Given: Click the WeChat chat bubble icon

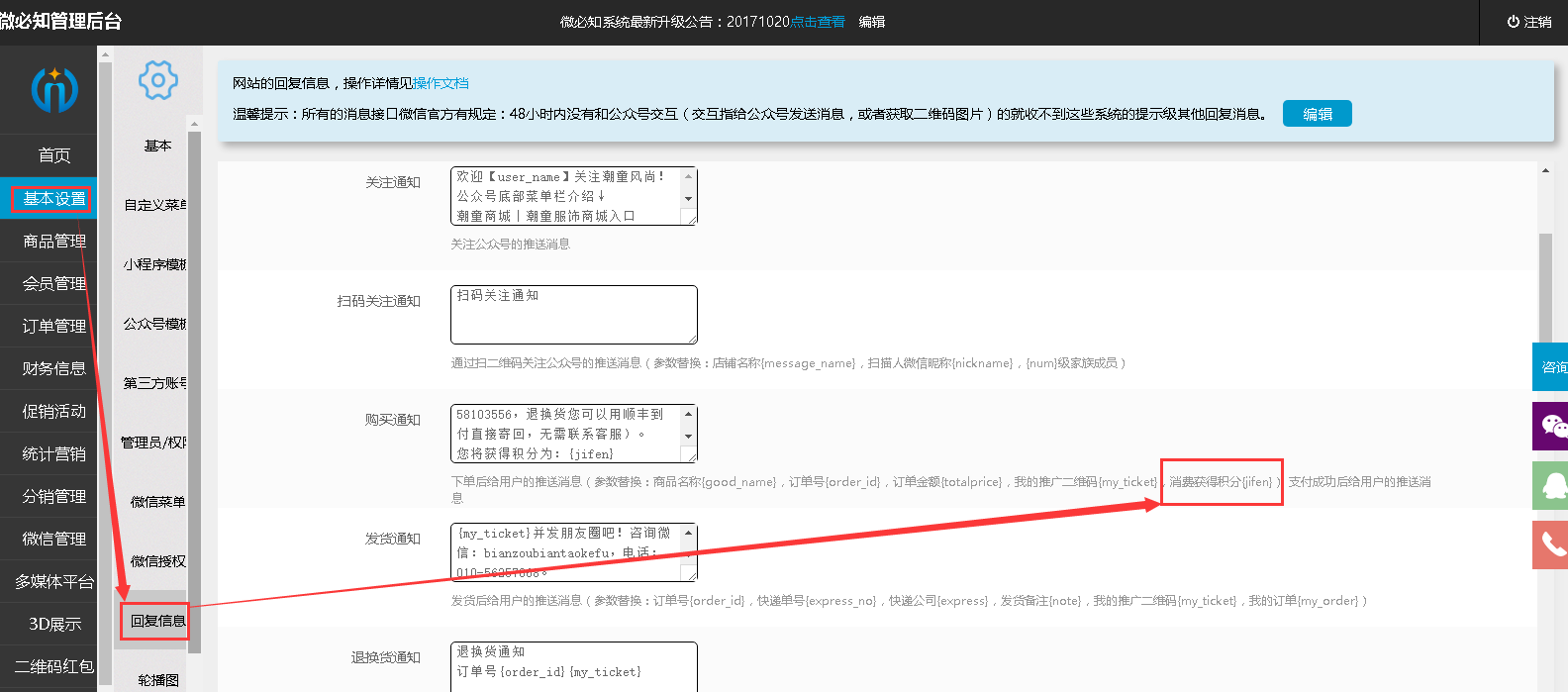Looking at the screenshot, I should tap(1550, 427).
